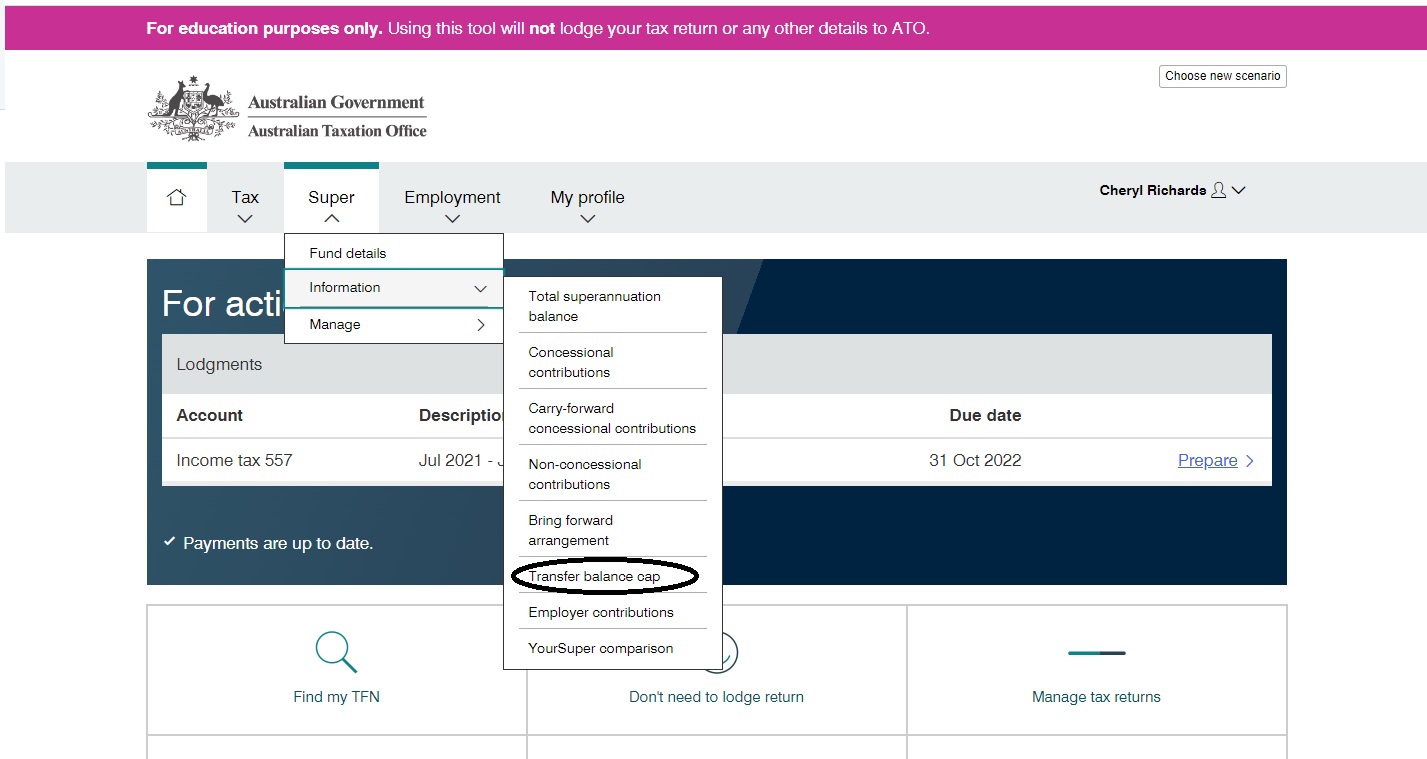
Task: Click the Australian Government coat of arms logo
Action: [x=190, y=107]
